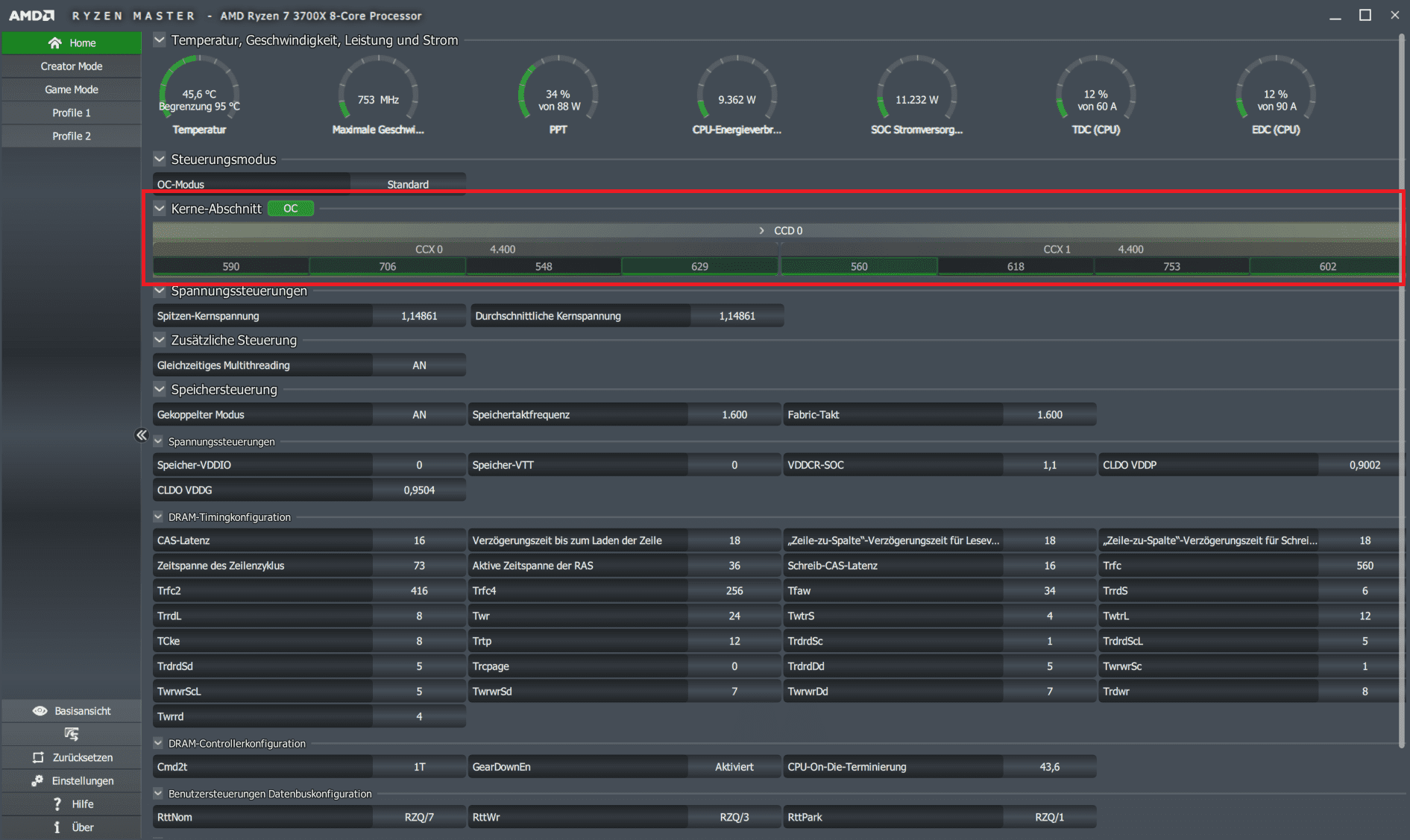Click the RttNom RZQ/7 value
Screen dimensions: 1410x840
419,817
